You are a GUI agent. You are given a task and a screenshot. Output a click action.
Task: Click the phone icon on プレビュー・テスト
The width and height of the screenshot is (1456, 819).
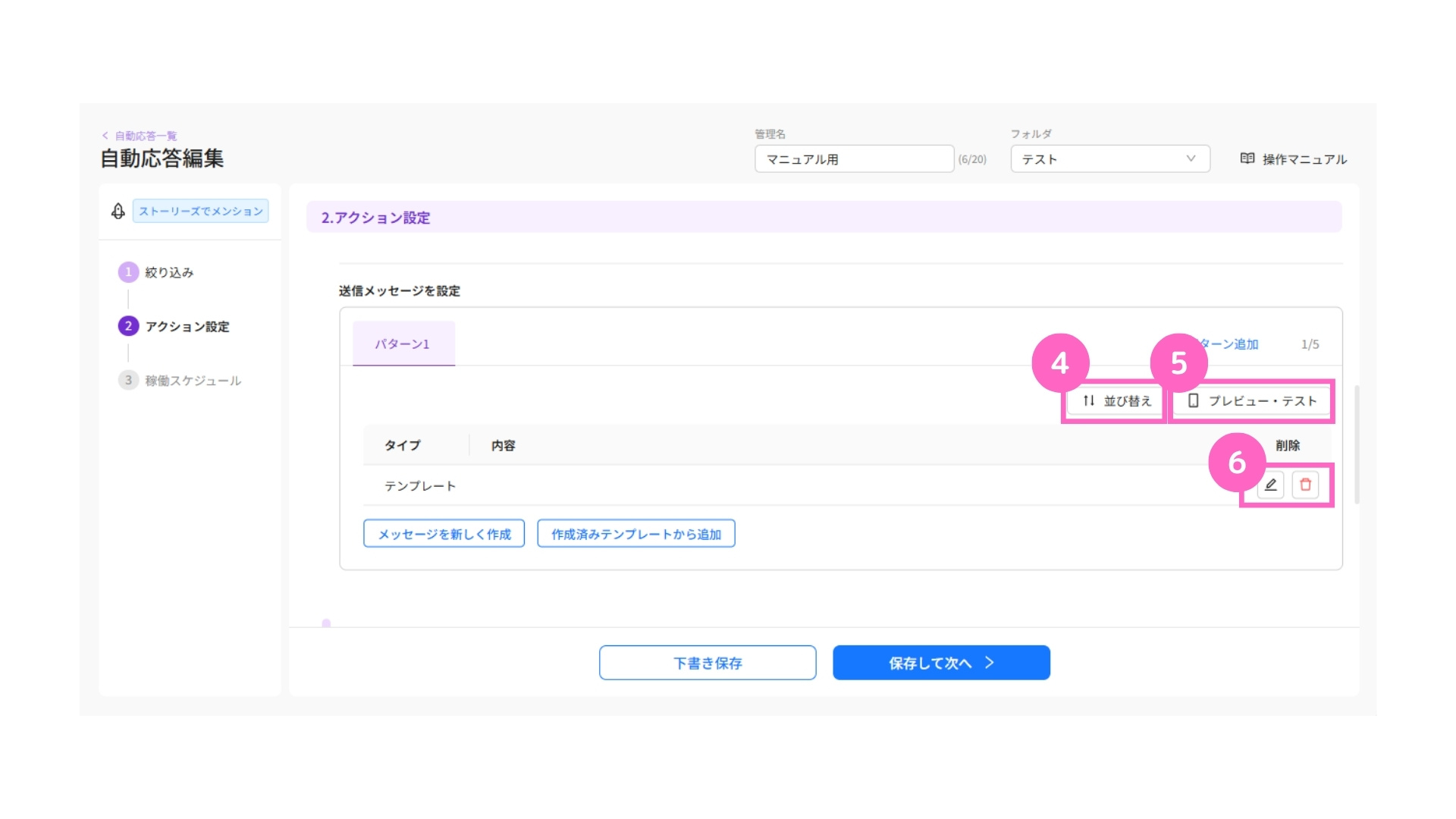pyautogui.click(x=1193, y=400)
